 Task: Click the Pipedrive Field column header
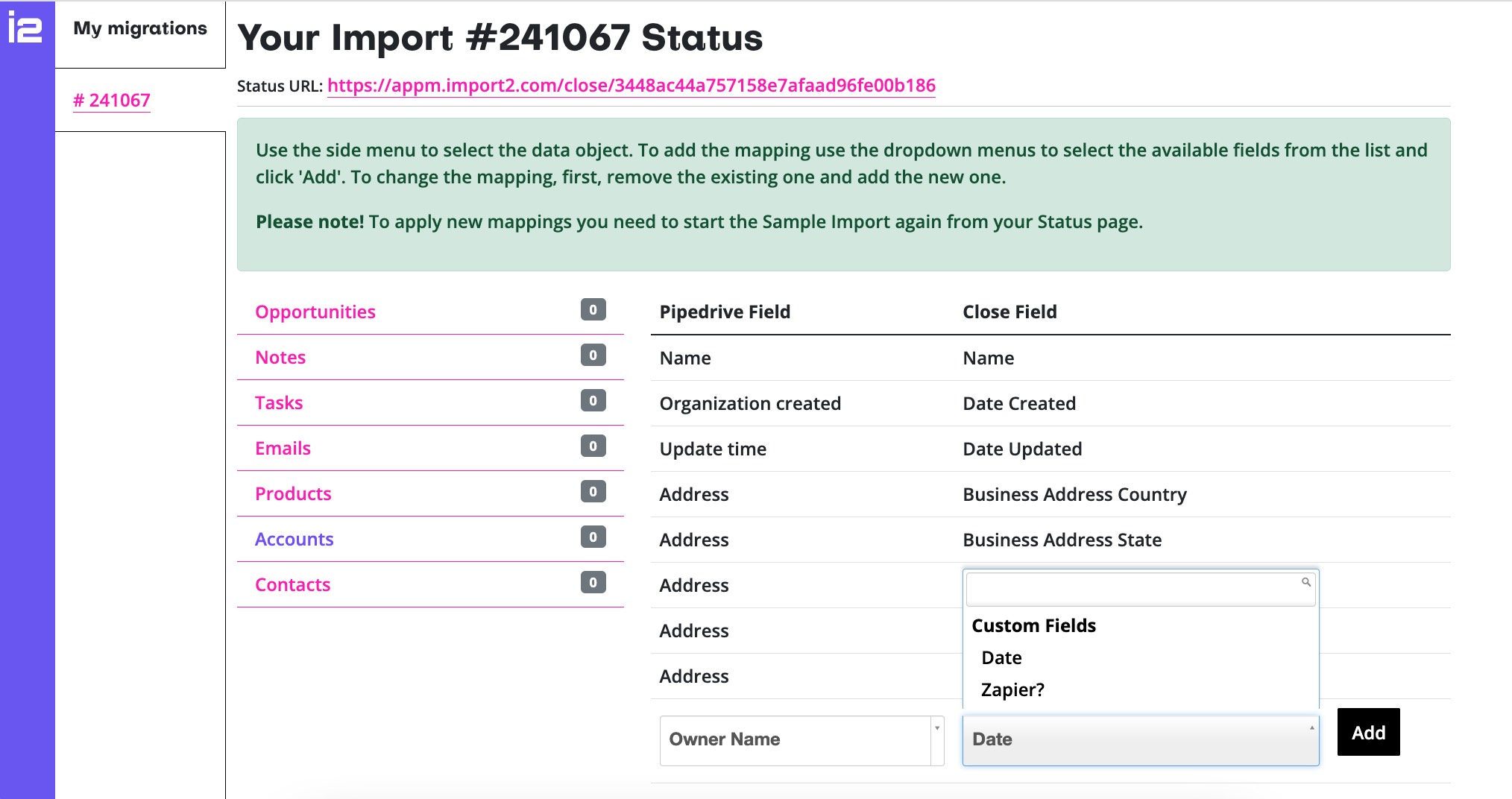[x=725, y=312]
